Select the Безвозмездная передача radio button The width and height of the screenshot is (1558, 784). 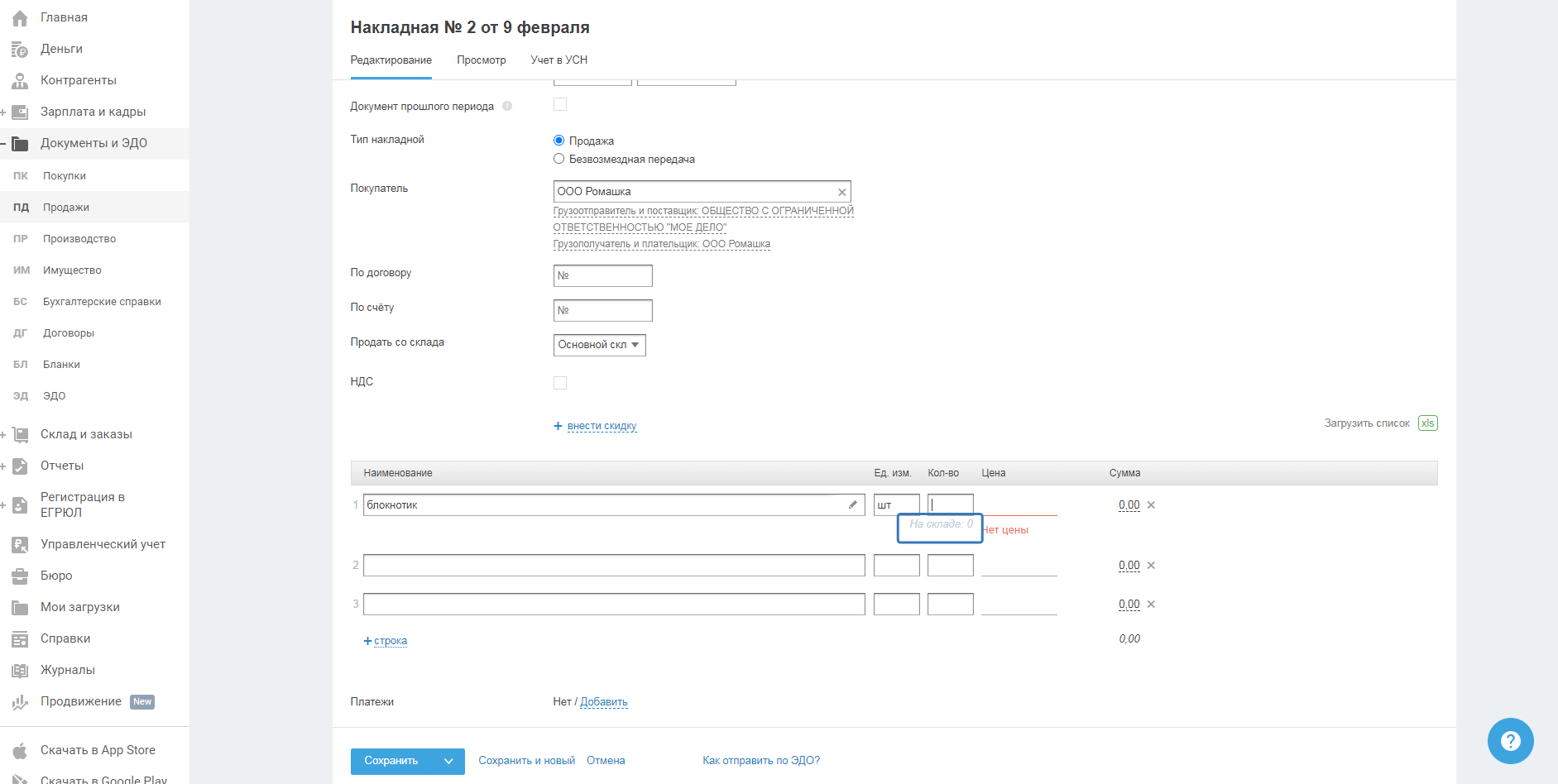(558, 159)
